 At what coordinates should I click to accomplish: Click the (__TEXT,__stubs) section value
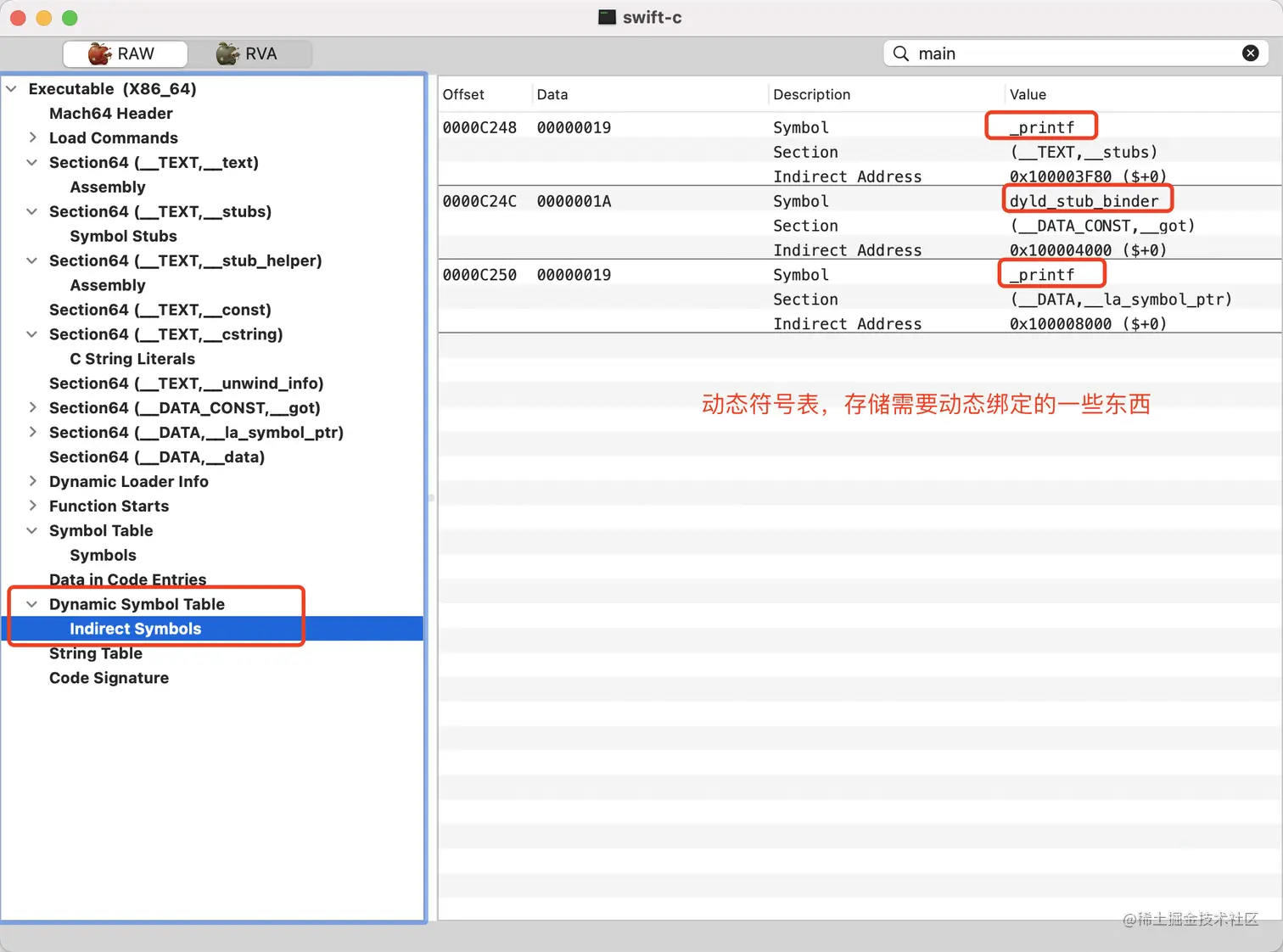1084,153
